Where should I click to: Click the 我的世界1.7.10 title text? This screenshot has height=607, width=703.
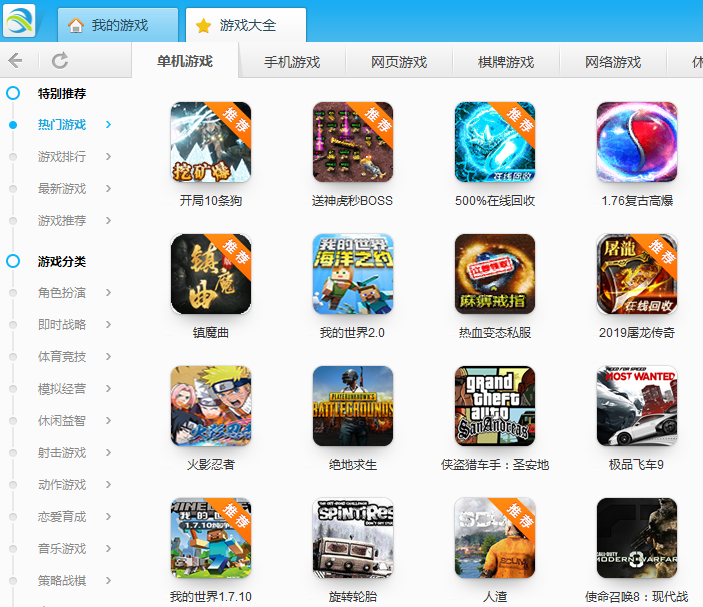(211, 597)
